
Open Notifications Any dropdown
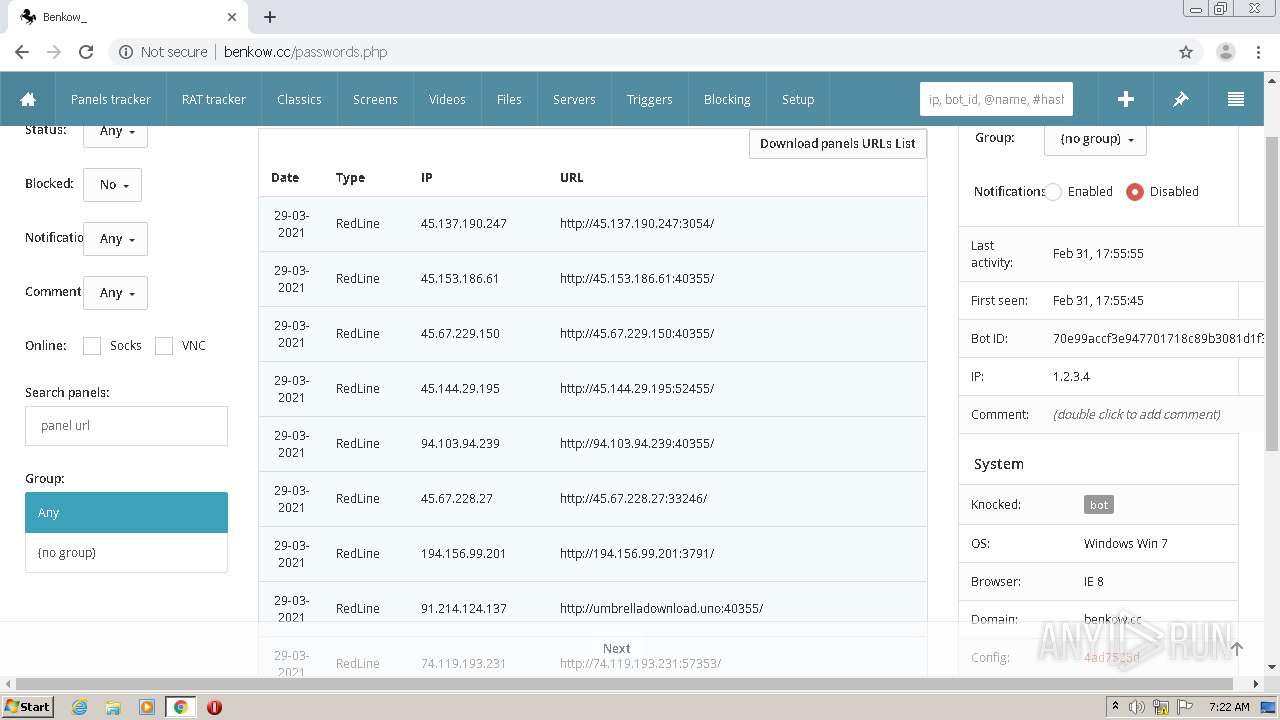[x=116, y=239]
